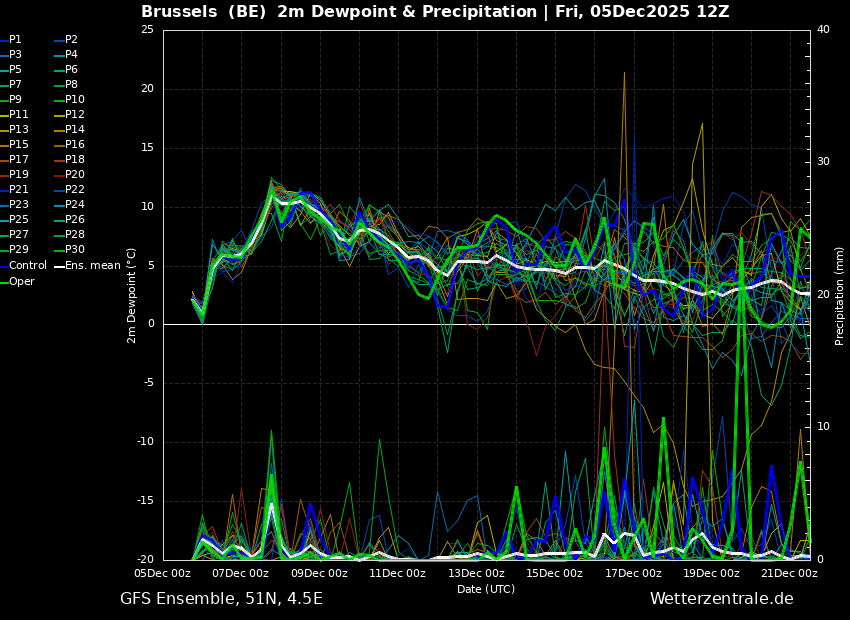Select the 05Dec 00z date tick label
This screenshot has width=850, height=620.
[163, 574]
